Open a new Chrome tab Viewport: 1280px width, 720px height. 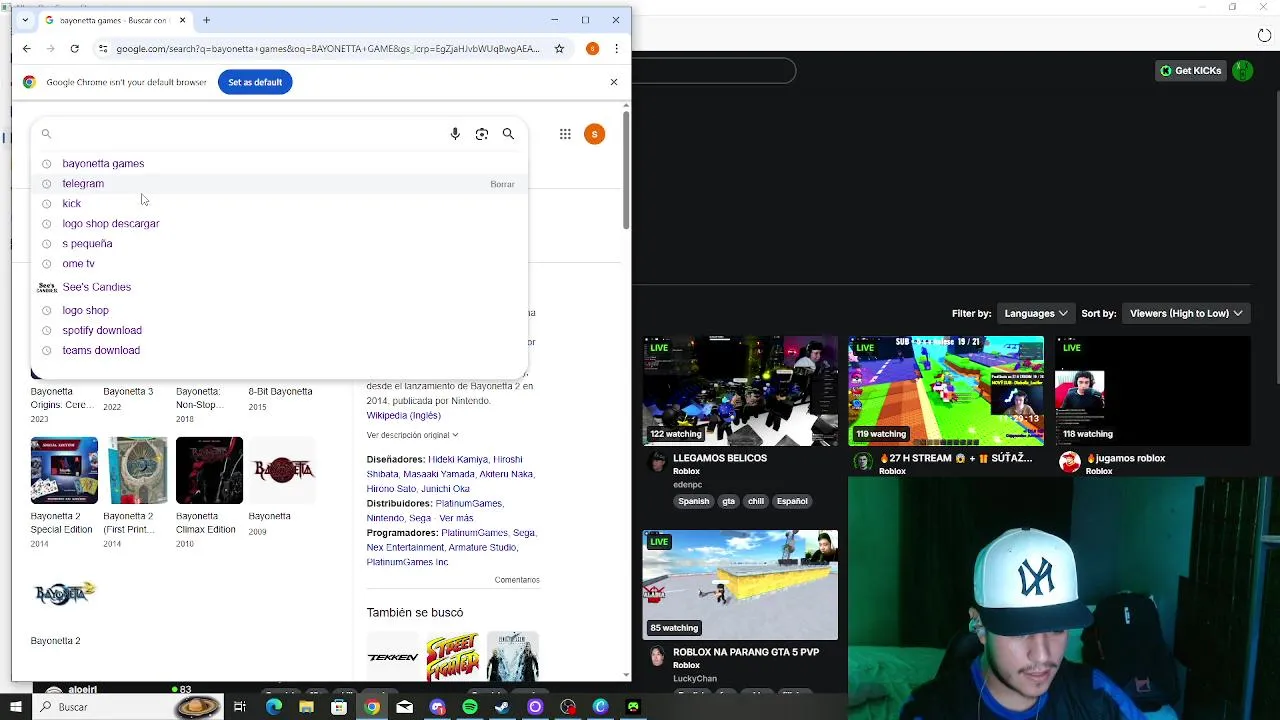click(206, 20)
